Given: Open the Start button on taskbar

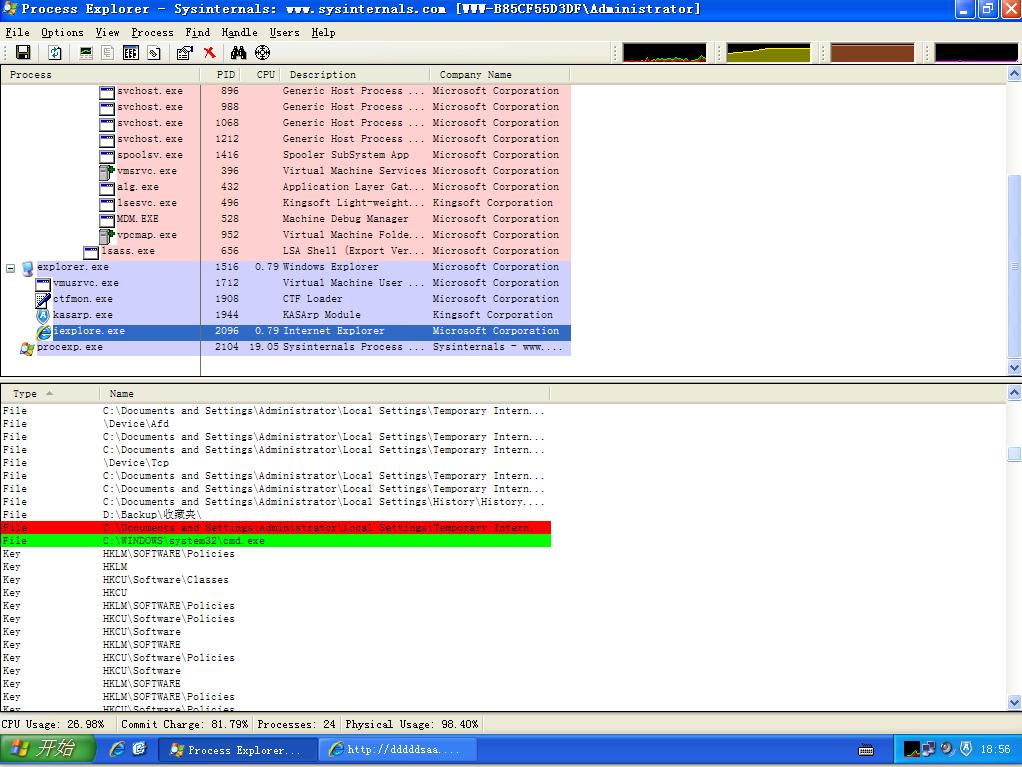Looking at the screenshot, I should click(48, 749).
